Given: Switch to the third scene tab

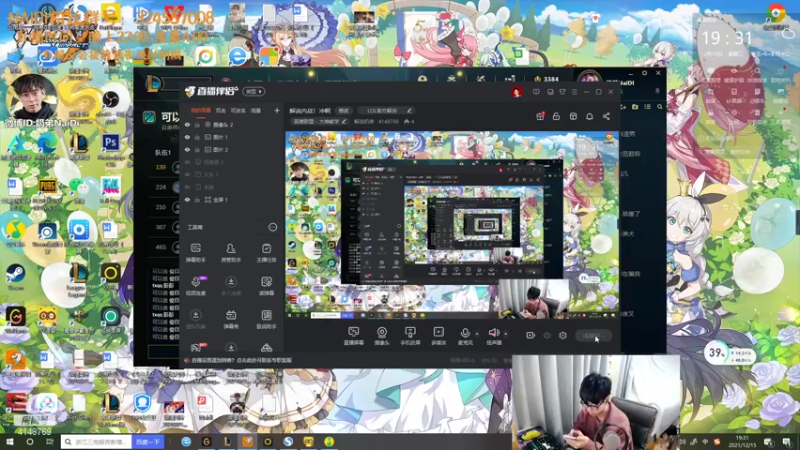Looking at the screenshot, I should (238, 110).
